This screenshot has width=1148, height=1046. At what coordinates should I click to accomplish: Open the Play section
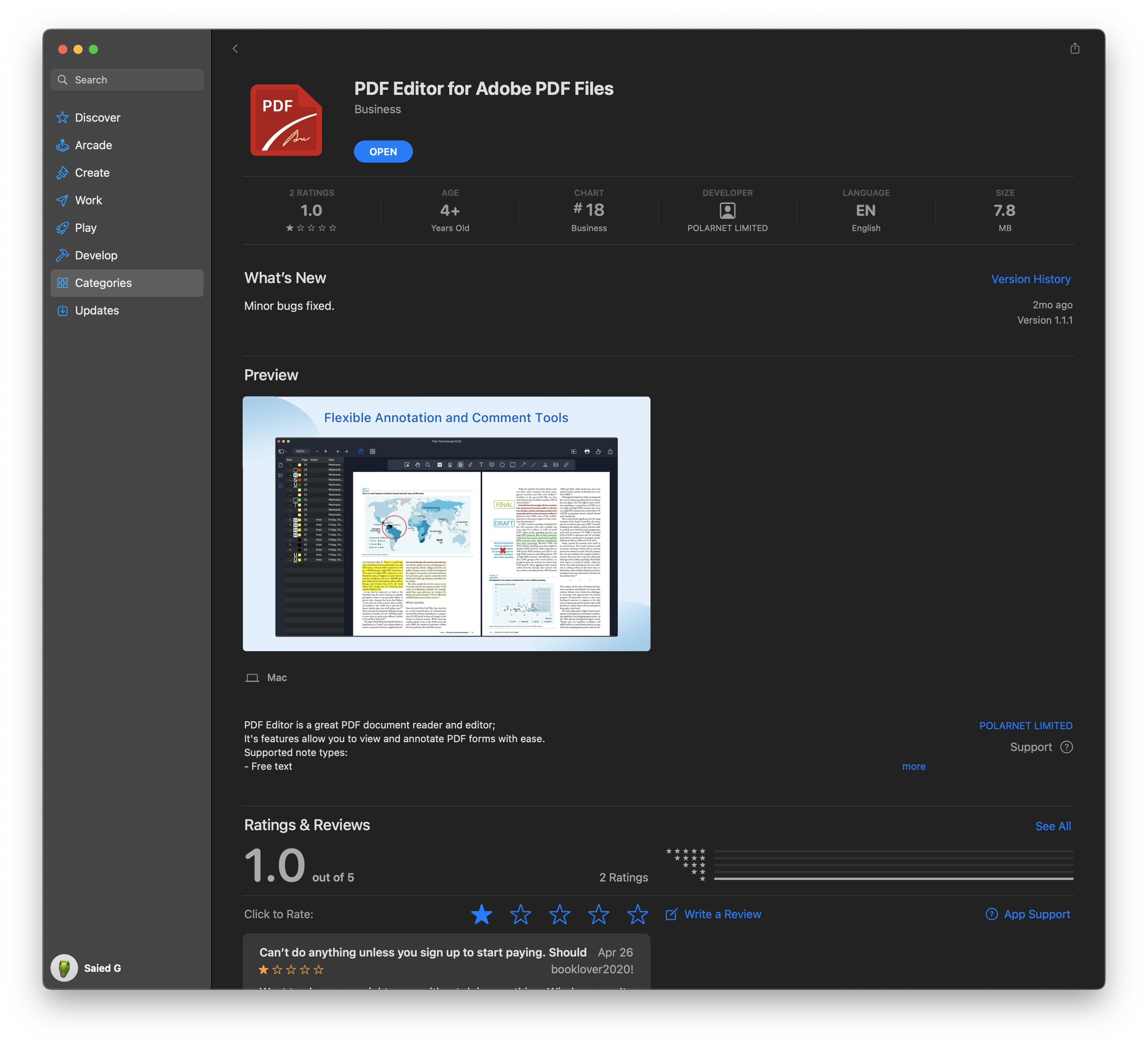coord(127,228)
